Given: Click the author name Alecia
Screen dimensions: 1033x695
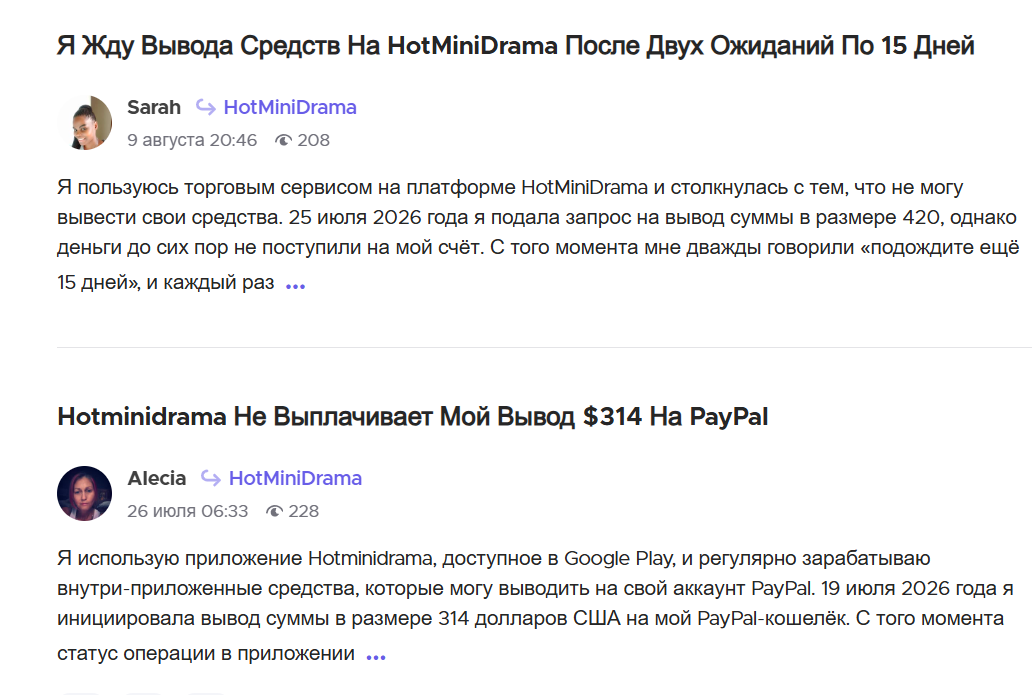Looking at the screenshot, I should 157,478.
